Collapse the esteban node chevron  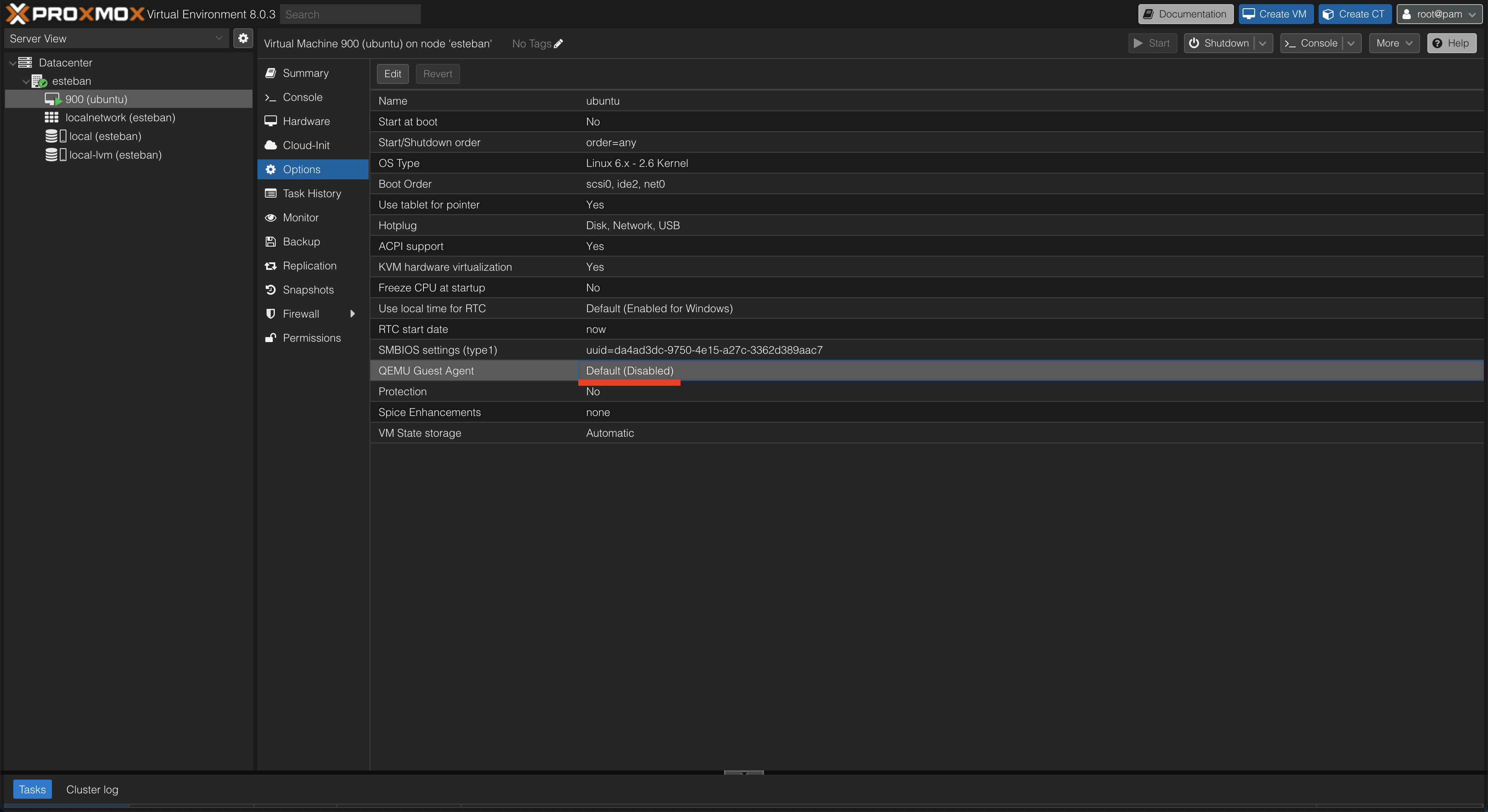[x=26, y=81]
